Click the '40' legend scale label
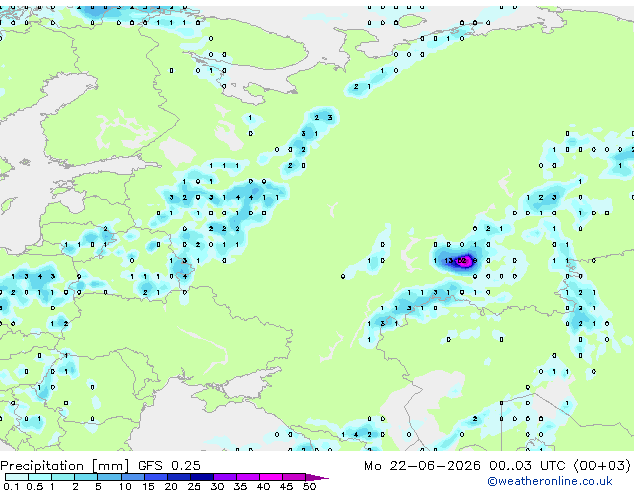The width and height of the screenshot is (634, 490). click(264, 486)
